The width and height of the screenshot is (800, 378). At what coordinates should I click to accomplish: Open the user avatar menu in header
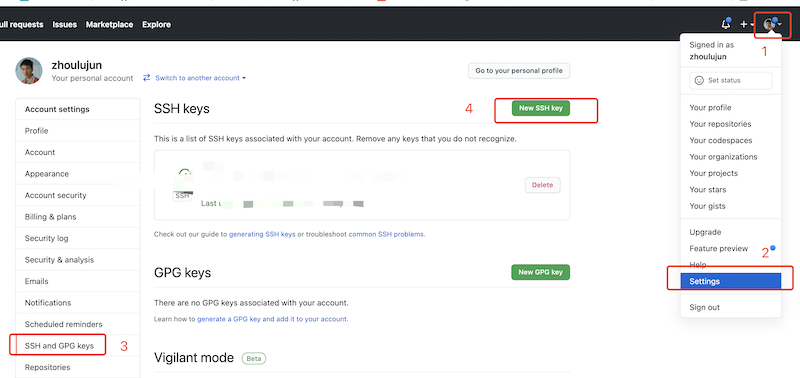772,24
